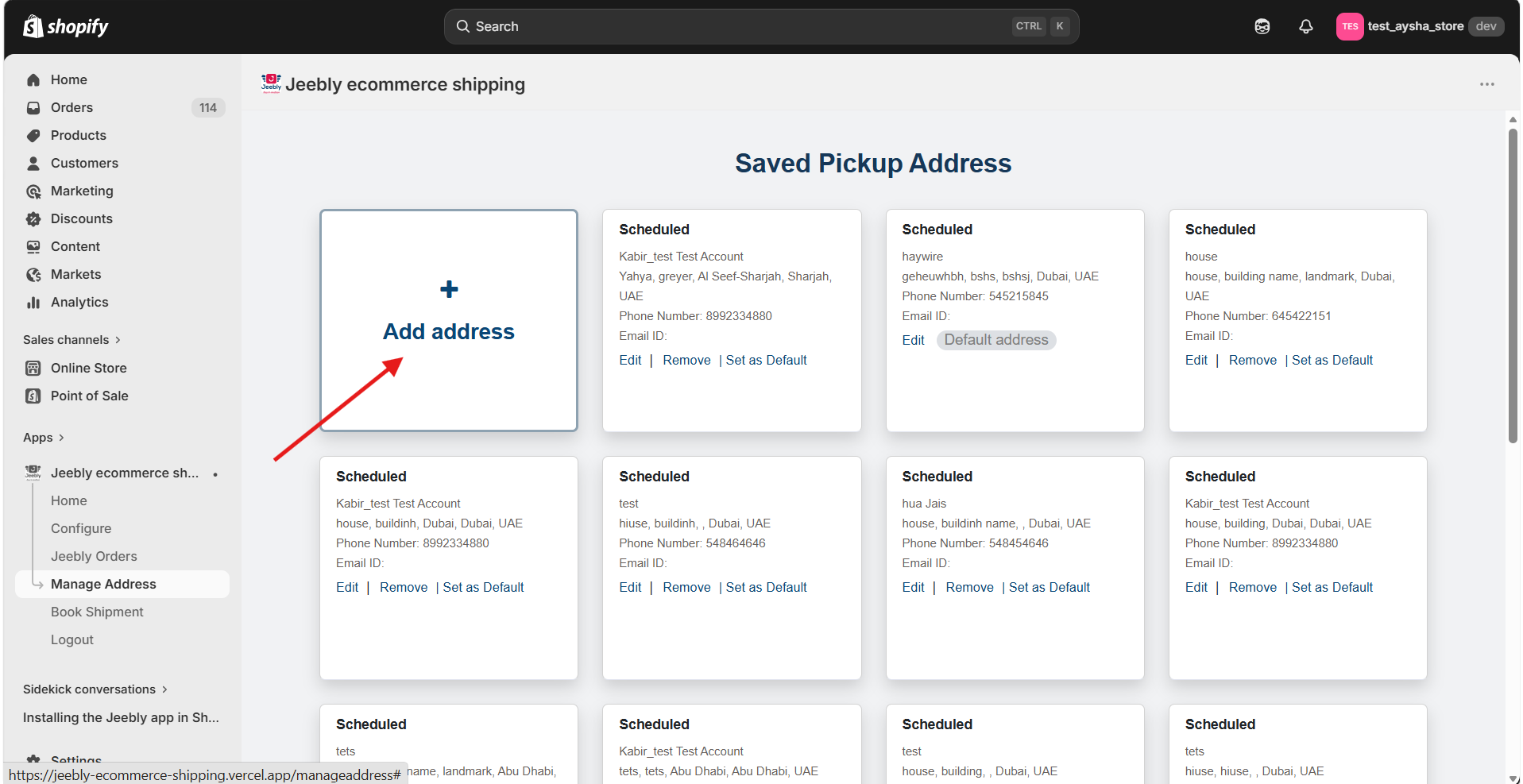
Task: Click the Customers person icon
Action: [x=33, y=163]
